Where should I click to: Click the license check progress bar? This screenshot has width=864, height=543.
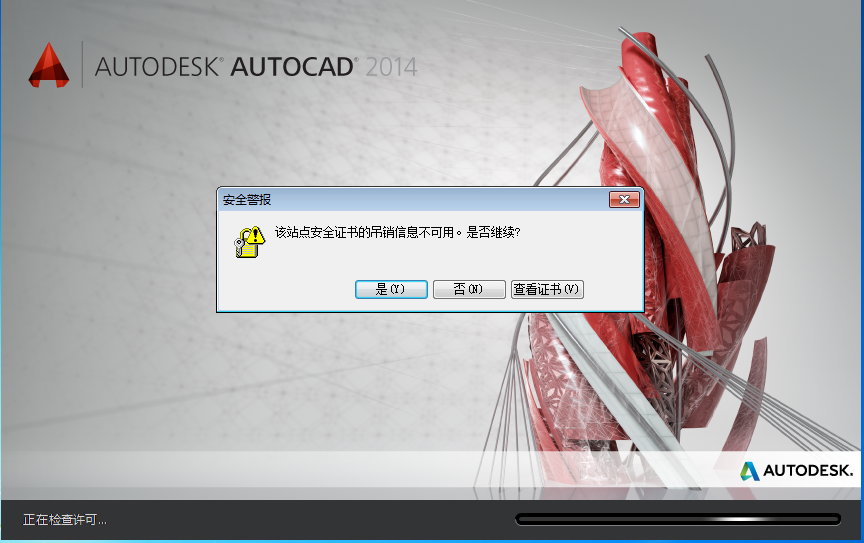[678, 519]
